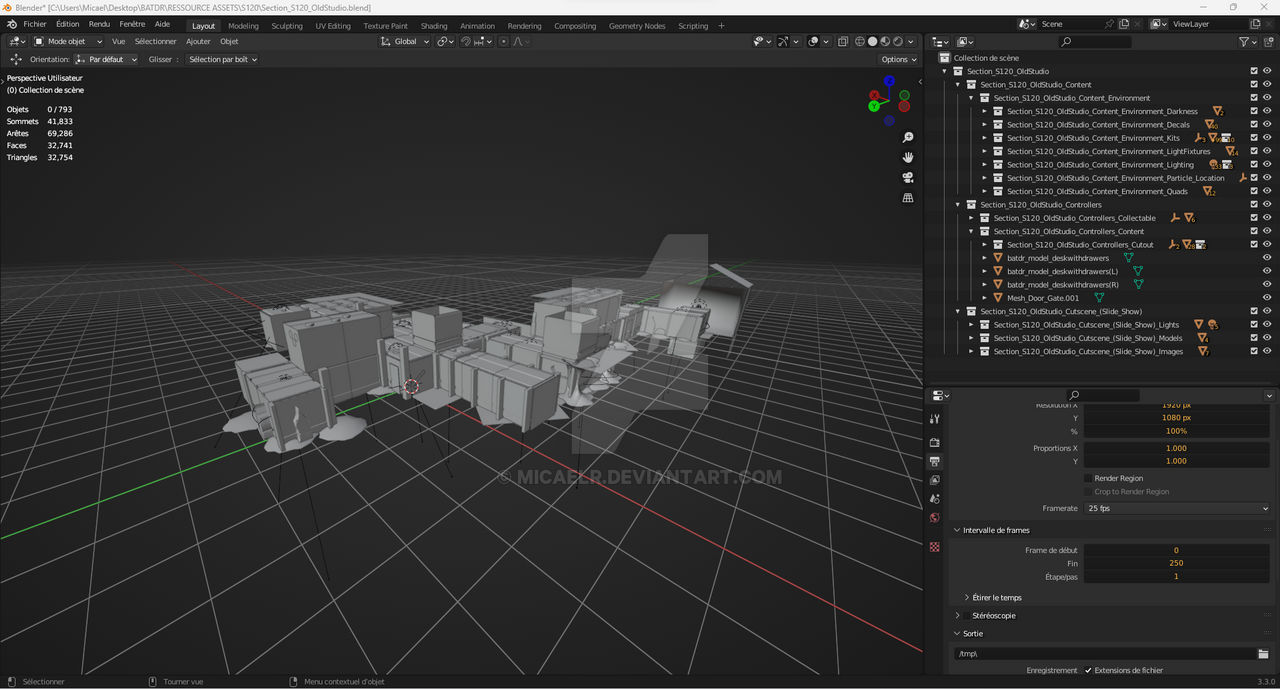Enable the Render Region checkbox
Image resolution: width=1280 pixels, height=689 pixels.
pos(1088,478)
